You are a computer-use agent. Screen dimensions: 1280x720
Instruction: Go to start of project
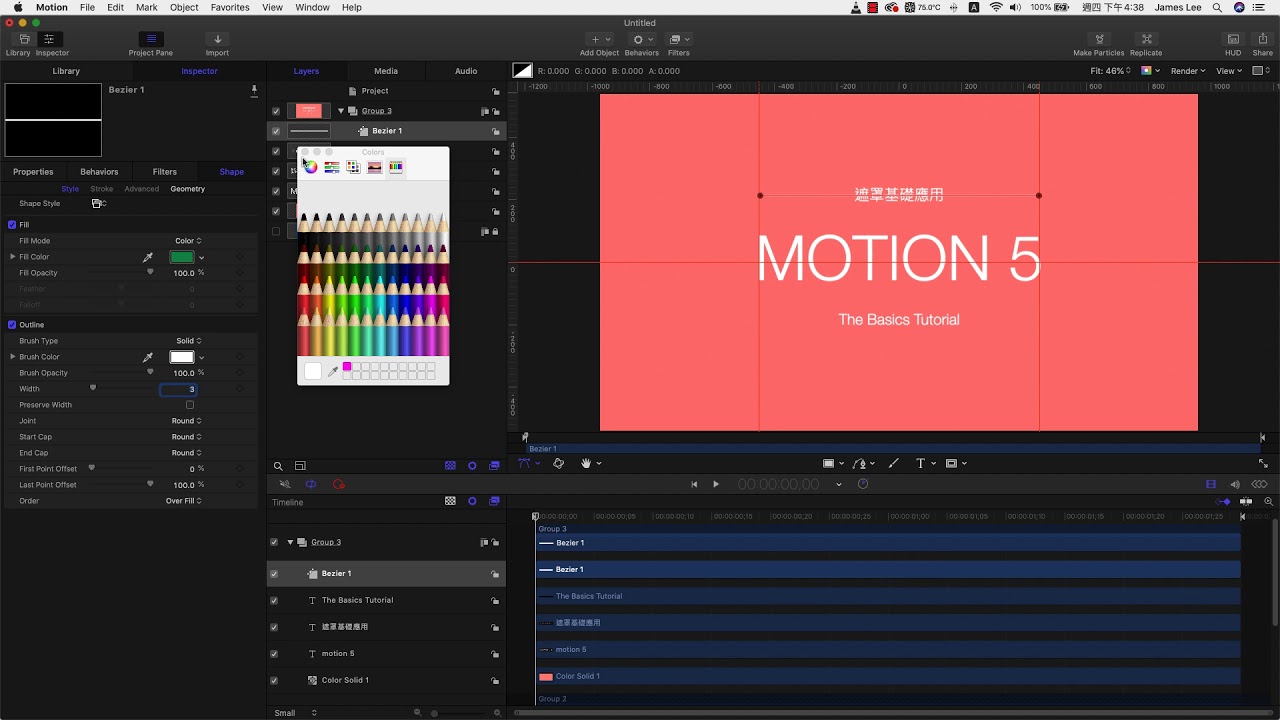pos(694,484)
